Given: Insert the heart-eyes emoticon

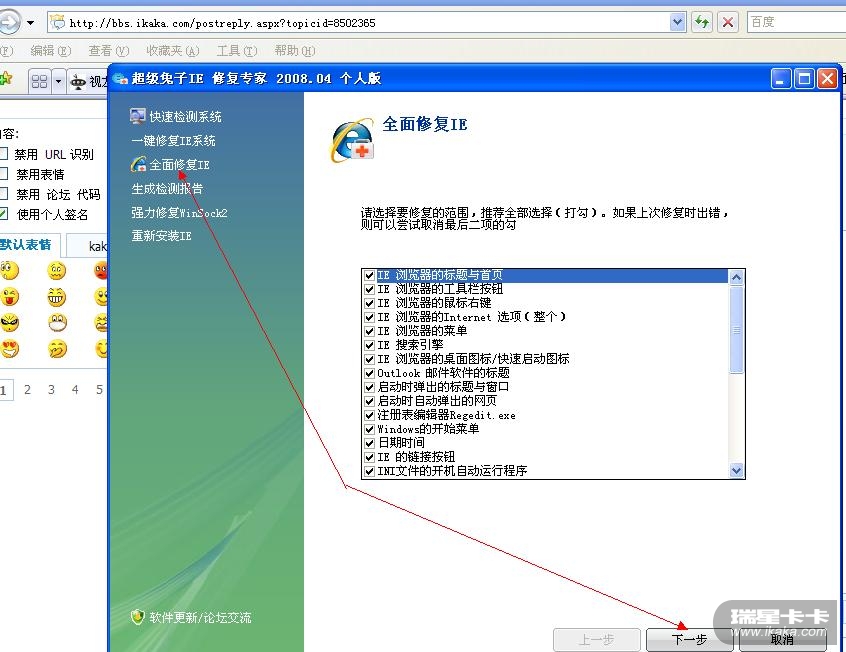Looking at the screenshot, I should 9,349.
